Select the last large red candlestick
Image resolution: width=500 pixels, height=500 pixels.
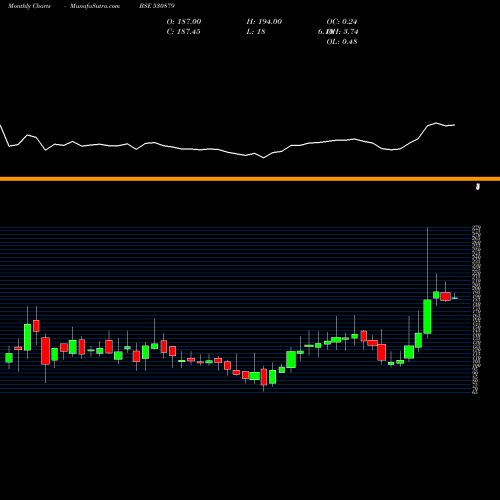tap(445, 297)
